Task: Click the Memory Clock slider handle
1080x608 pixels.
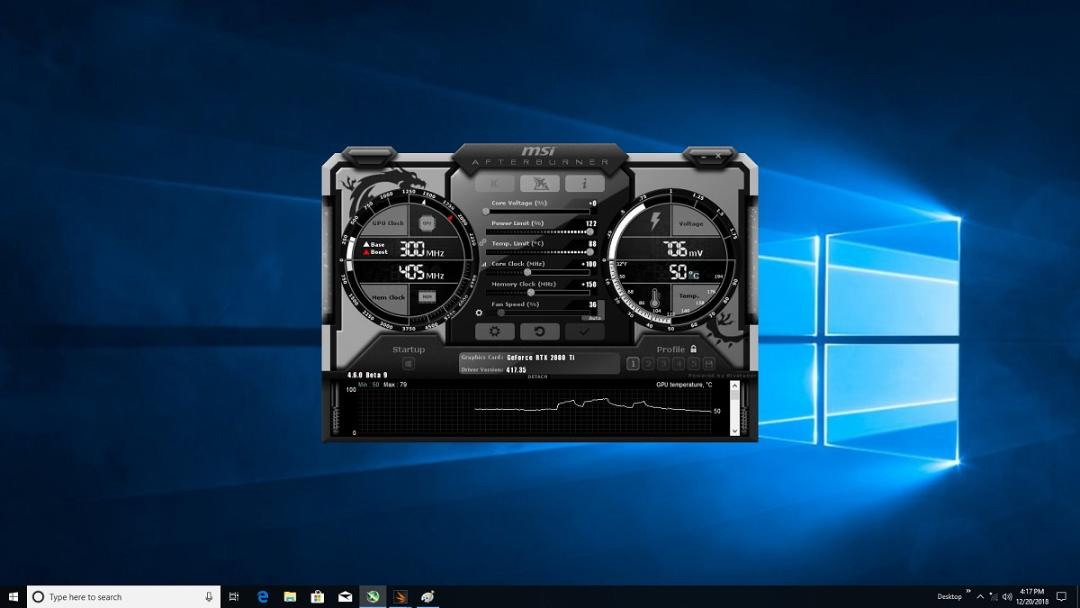Action: point(531,293)
